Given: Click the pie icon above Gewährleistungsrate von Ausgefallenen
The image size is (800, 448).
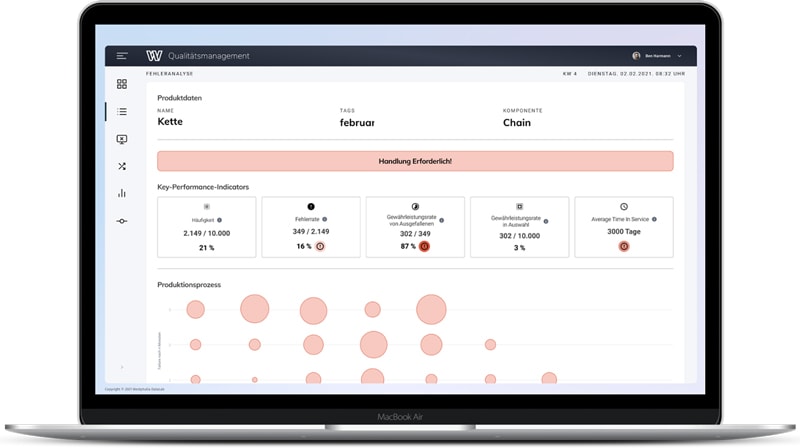Looking at the screenshot, I should pos(415,207).
